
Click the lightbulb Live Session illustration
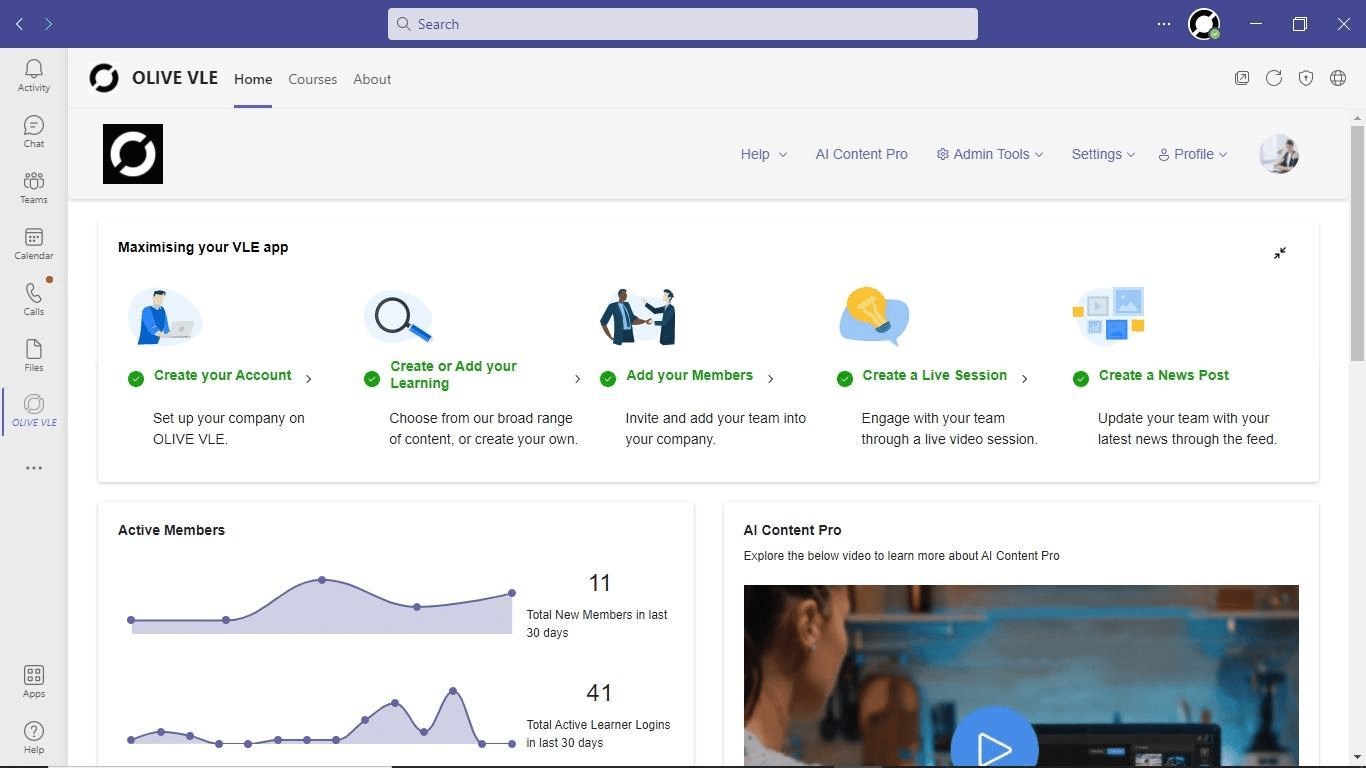pos(873,316)
